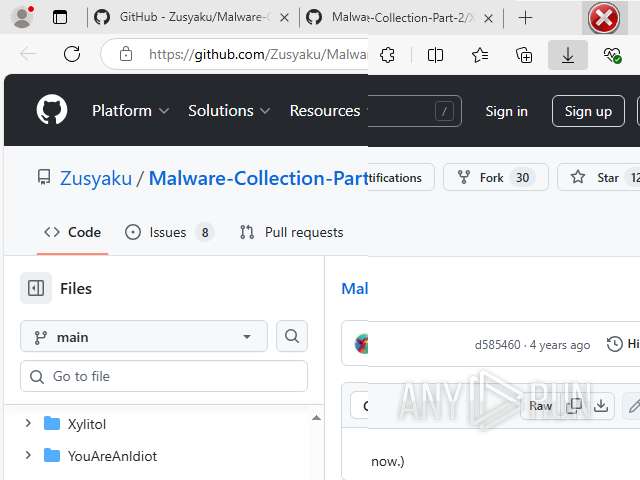Click the Sign in link
The width and height of the screenshot is (640, 480).
pos(507,111)
